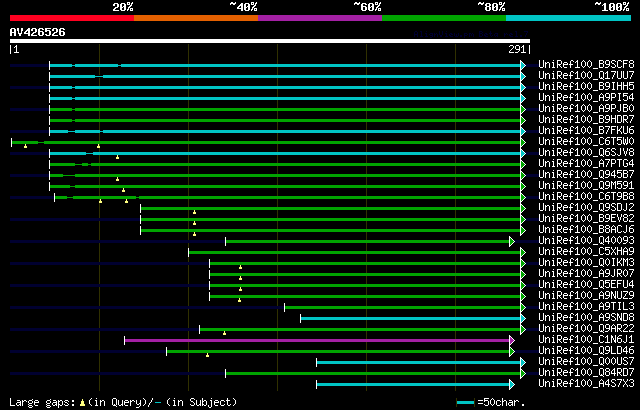Click the purple ~60% identity color segment
This screenshot has height=410, width=640.
click(320, 18)
